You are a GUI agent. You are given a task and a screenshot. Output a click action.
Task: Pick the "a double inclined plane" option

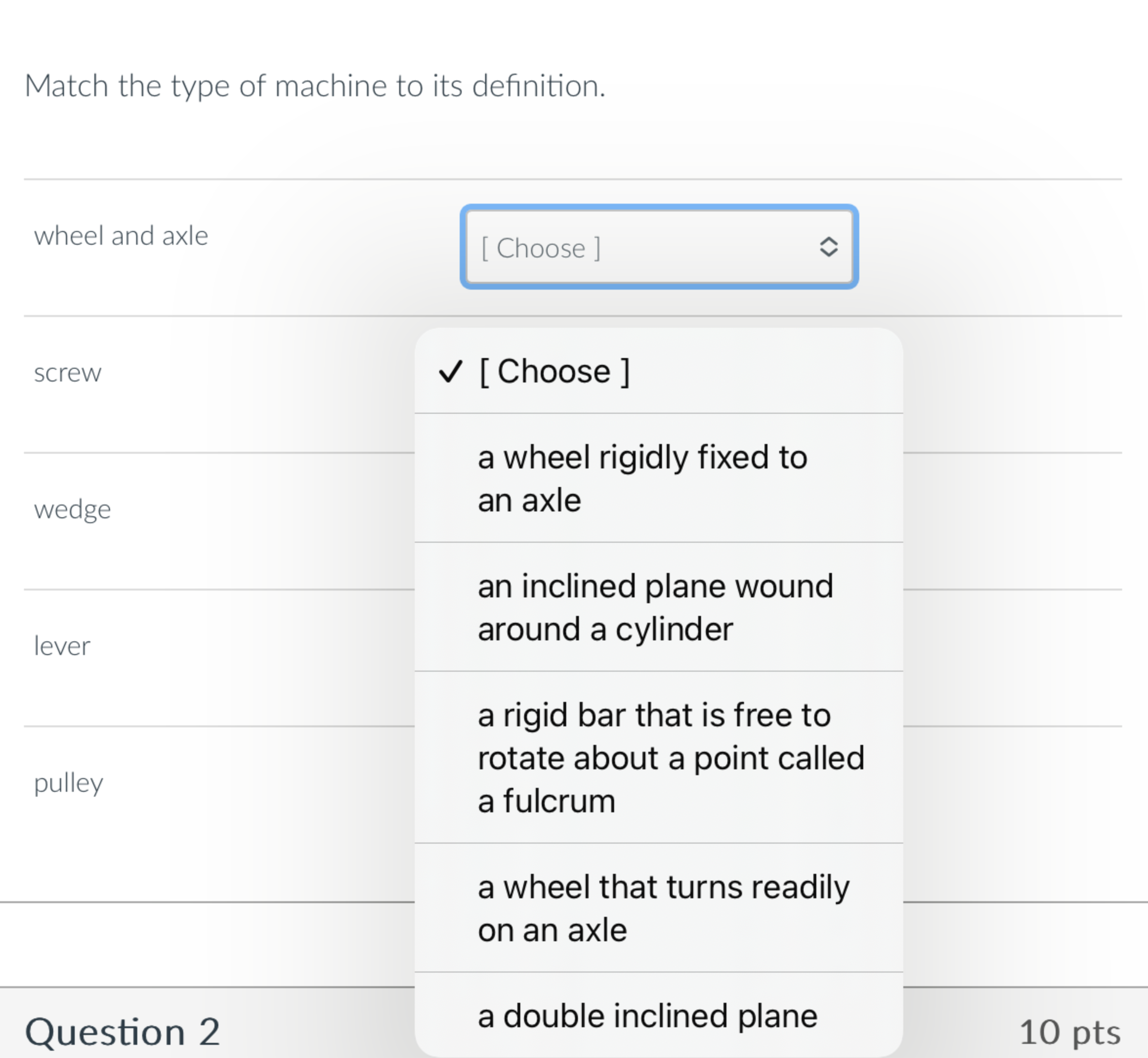click(x=647, y=1016)
